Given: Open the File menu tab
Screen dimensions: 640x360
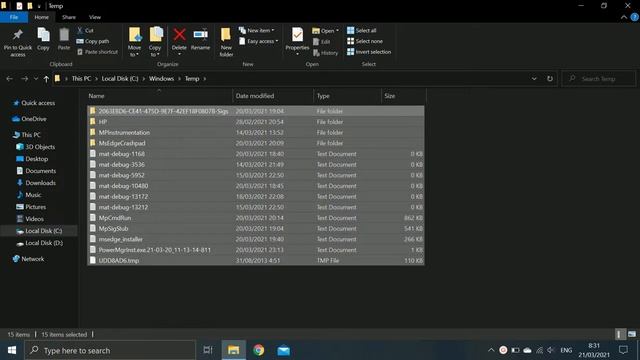Looking at the screenshot, I should pos(14,17).
